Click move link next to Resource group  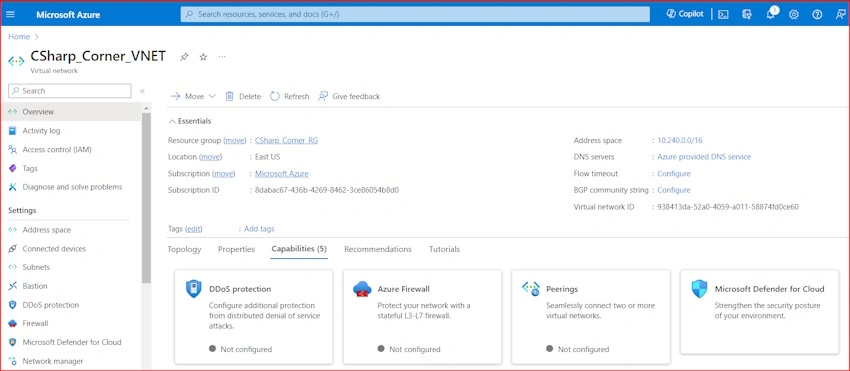coord(235,140)
